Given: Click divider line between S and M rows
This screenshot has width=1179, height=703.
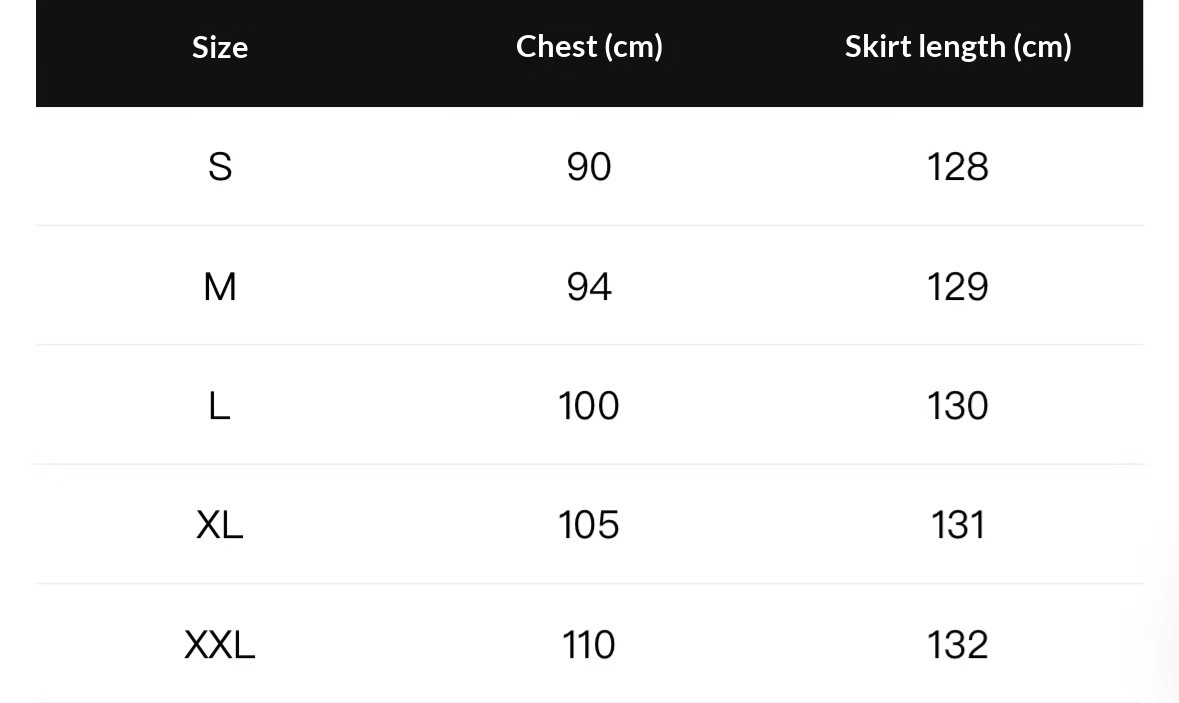Looking at the screenshot, I should (589, 226).
